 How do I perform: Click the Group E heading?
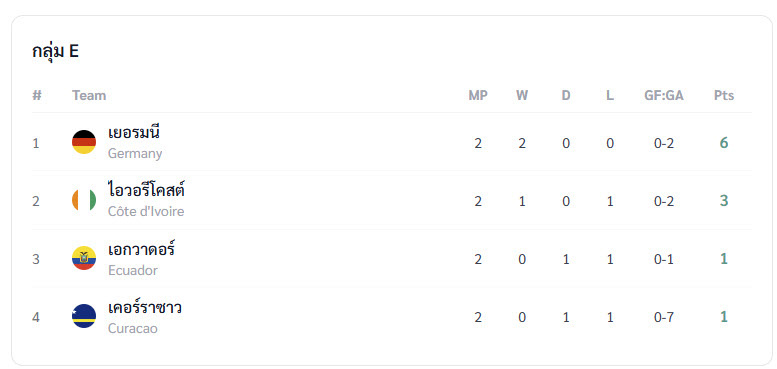[x=56, y=51]
